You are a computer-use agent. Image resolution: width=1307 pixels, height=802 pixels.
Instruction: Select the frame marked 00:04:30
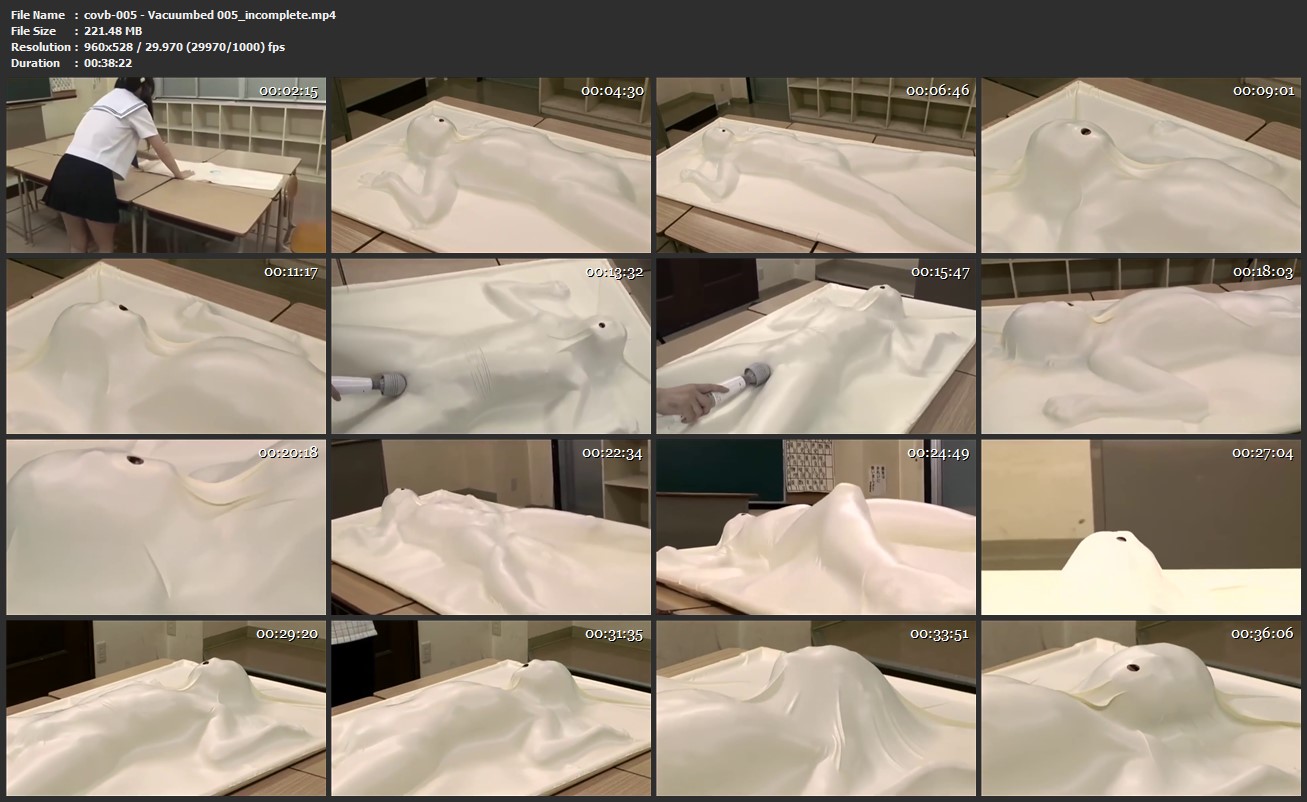pos(491,165)
